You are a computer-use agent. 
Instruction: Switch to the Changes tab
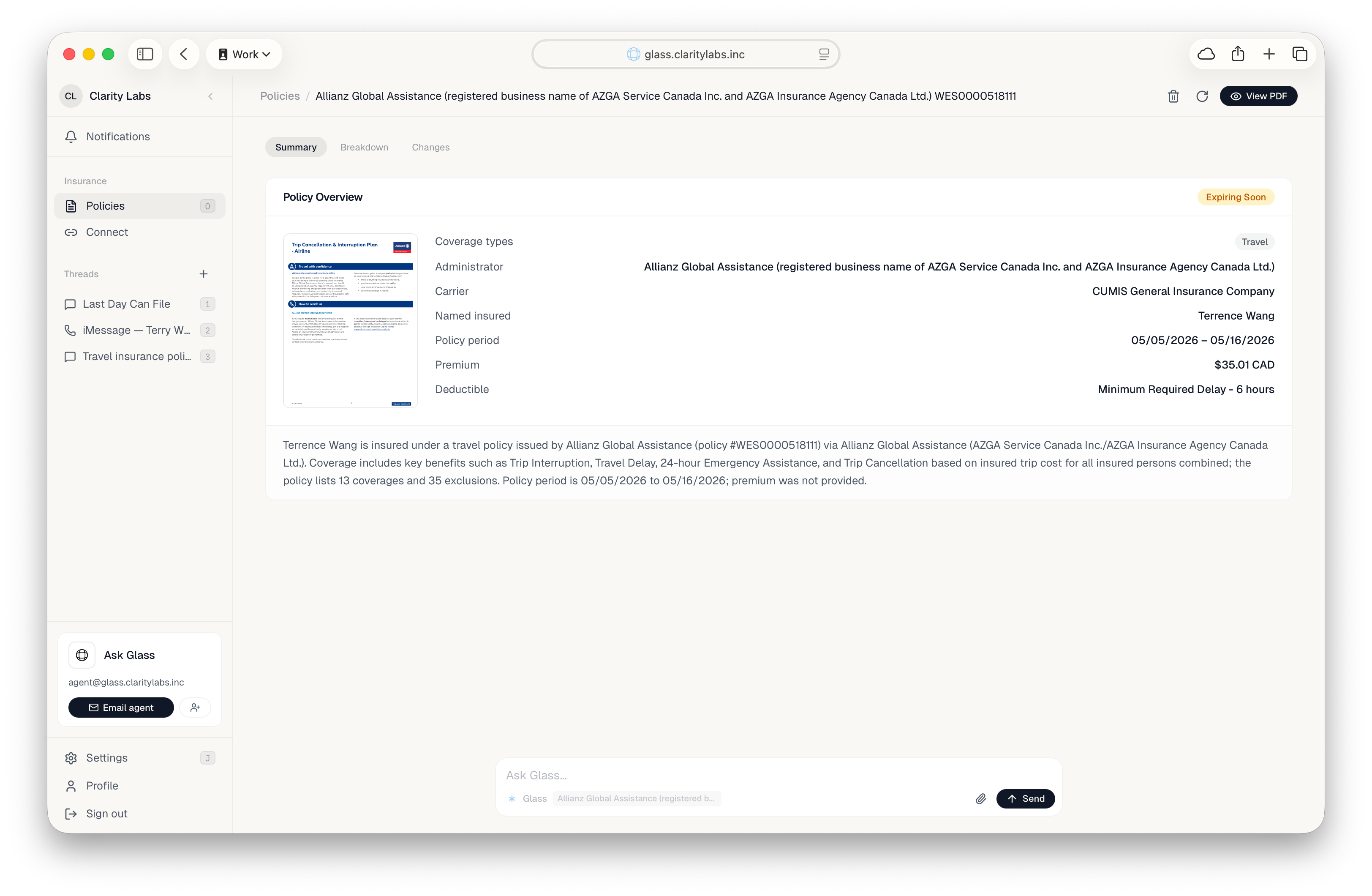pyautogui.click(x=430, y=147)
